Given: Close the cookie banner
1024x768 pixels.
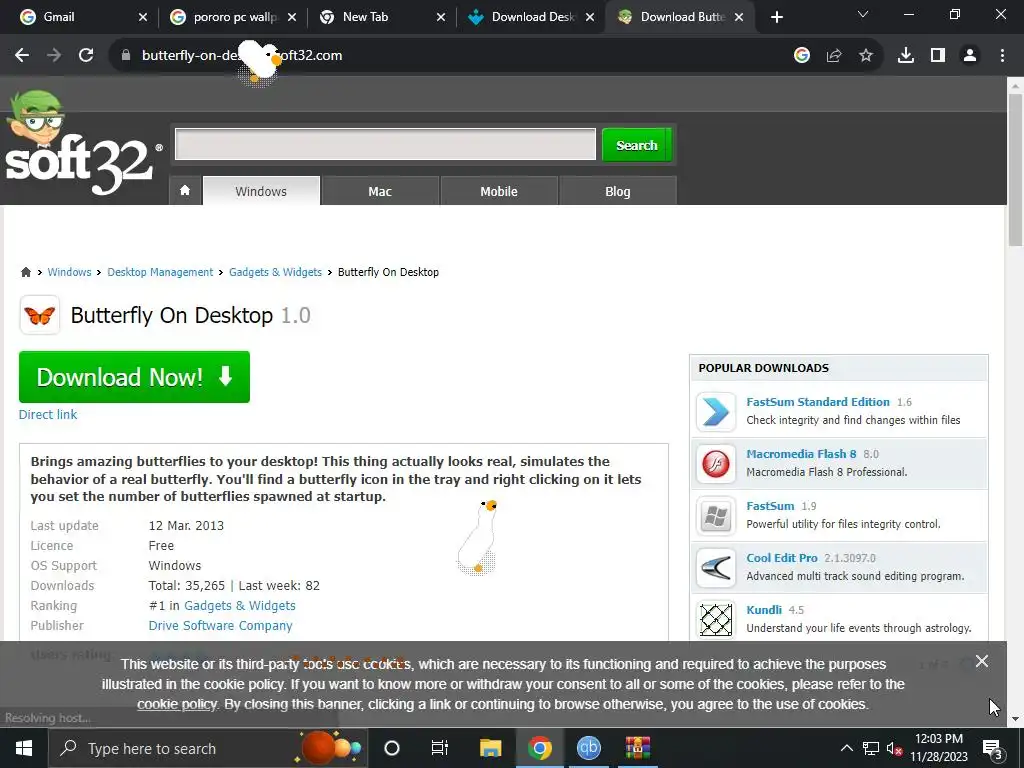Looking at the screenshot, I should 982,662.
